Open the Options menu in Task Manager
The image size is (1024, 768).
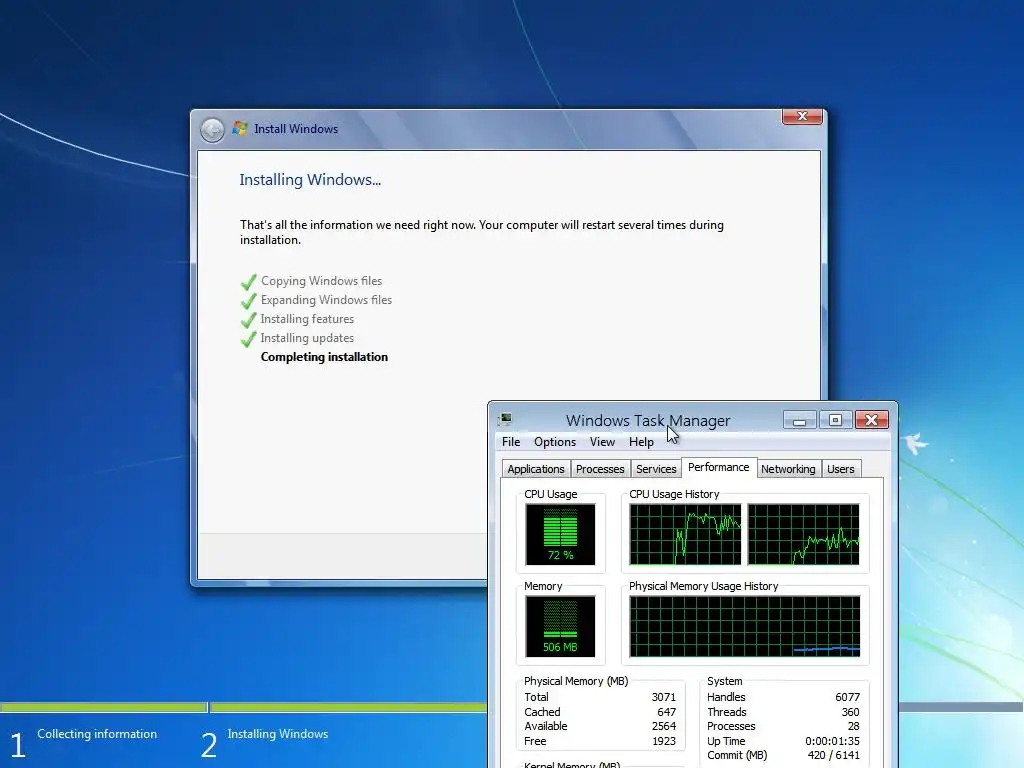pyautogui.click(x=555, y=442)
